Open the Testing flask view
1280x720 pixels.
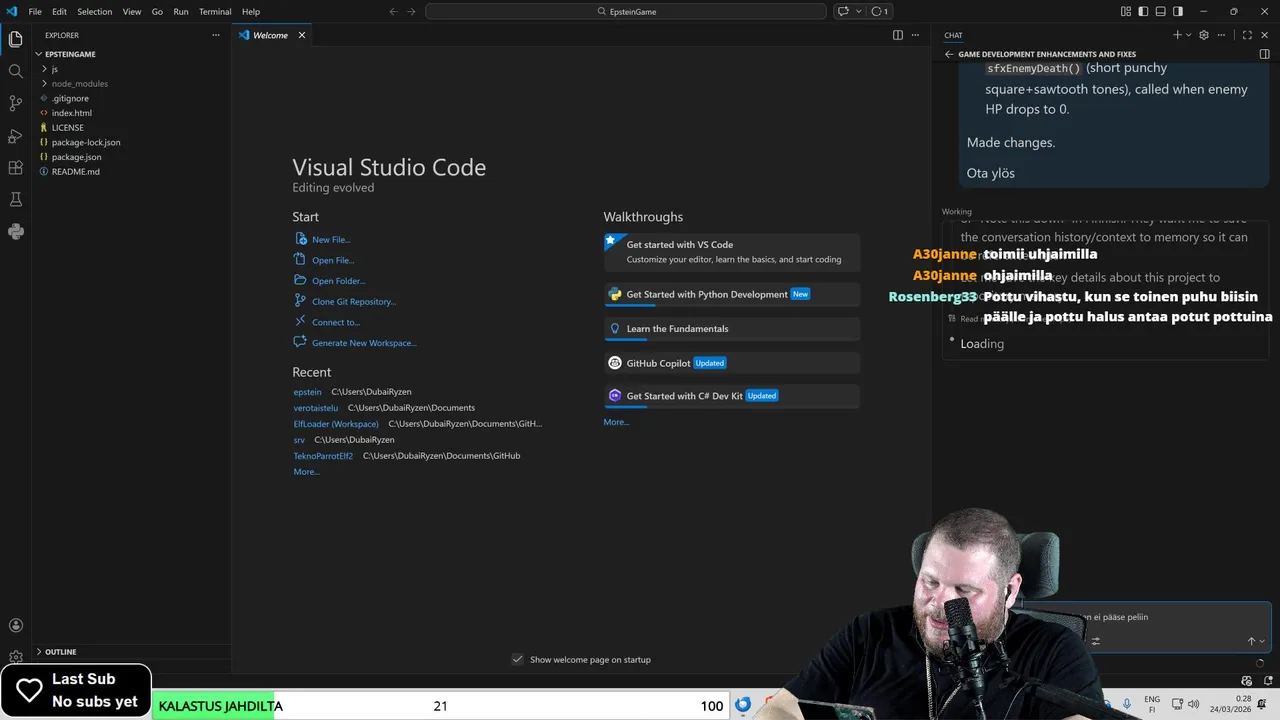coord(15,199)
